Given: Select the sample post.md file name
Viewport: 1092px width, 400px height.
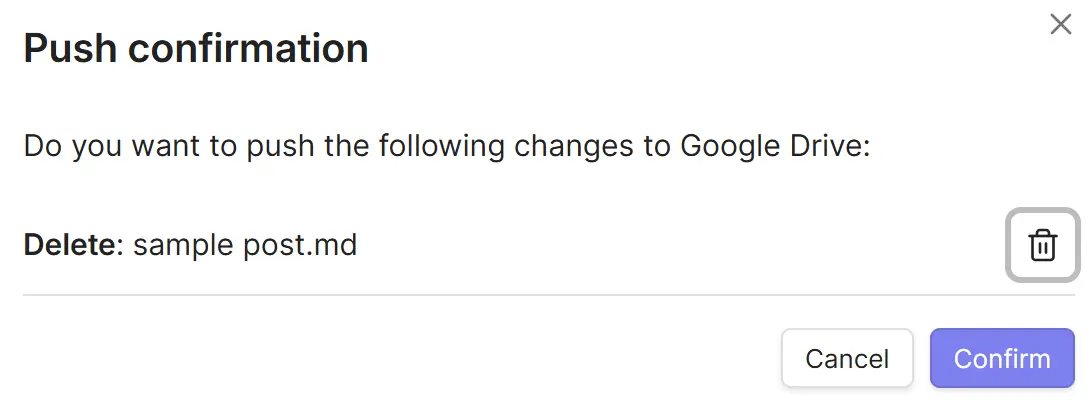Looking at the screenshot, I should point(245,244).
